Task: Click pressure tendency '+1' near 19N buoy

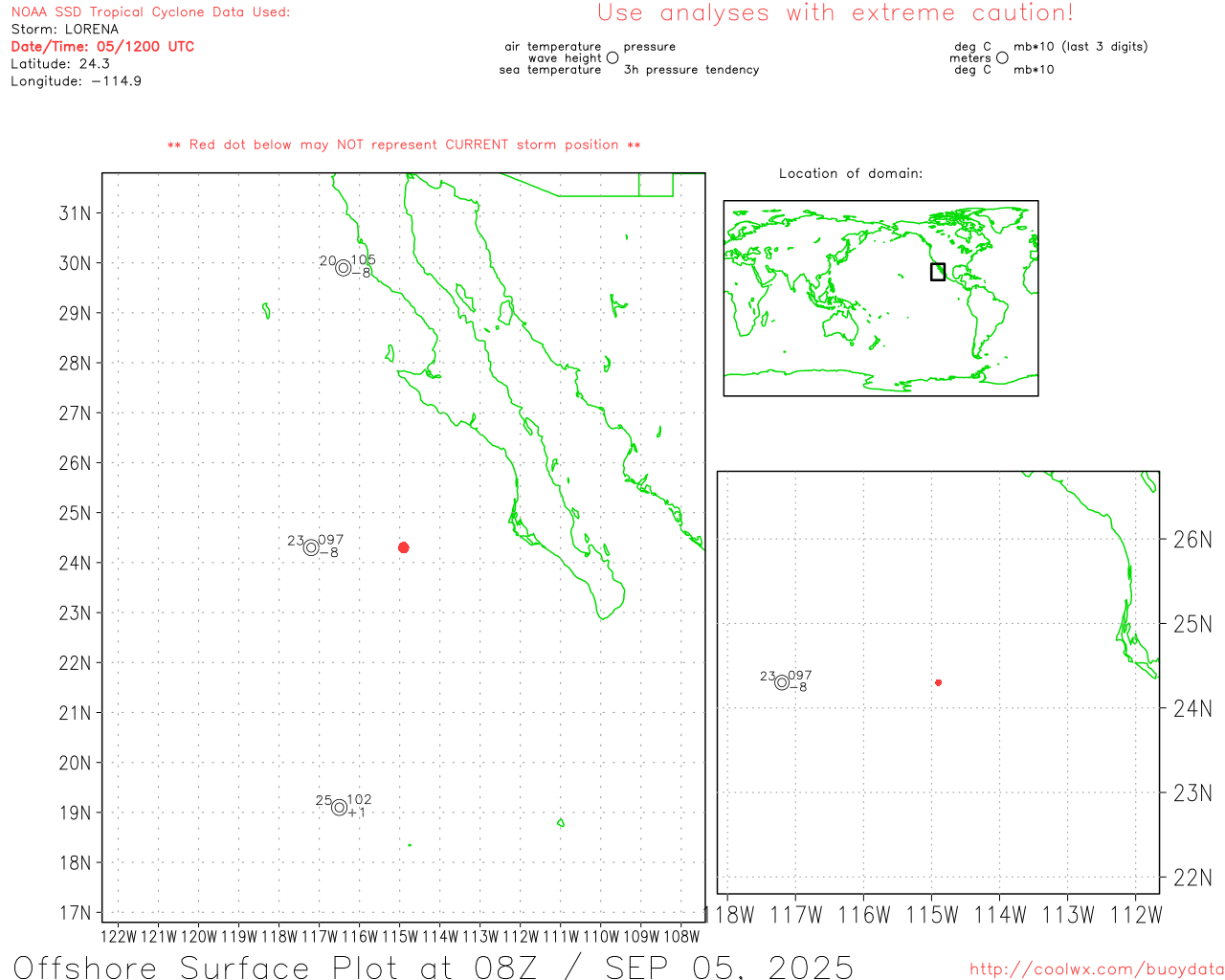Action: (x=356, y=813)
